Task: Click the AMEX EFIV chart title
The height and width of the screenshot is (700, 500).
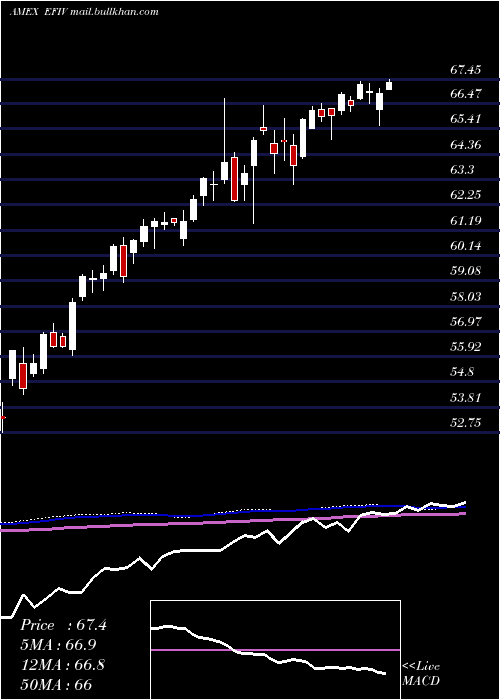Action: (x=84, y=12)
